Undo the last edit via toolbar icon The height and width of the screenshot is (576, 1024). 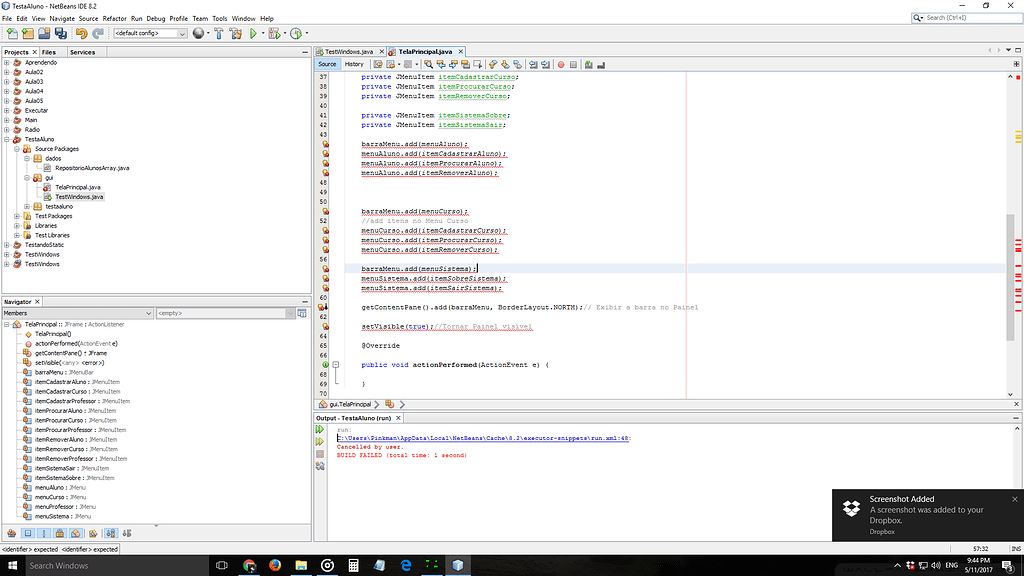81,32
